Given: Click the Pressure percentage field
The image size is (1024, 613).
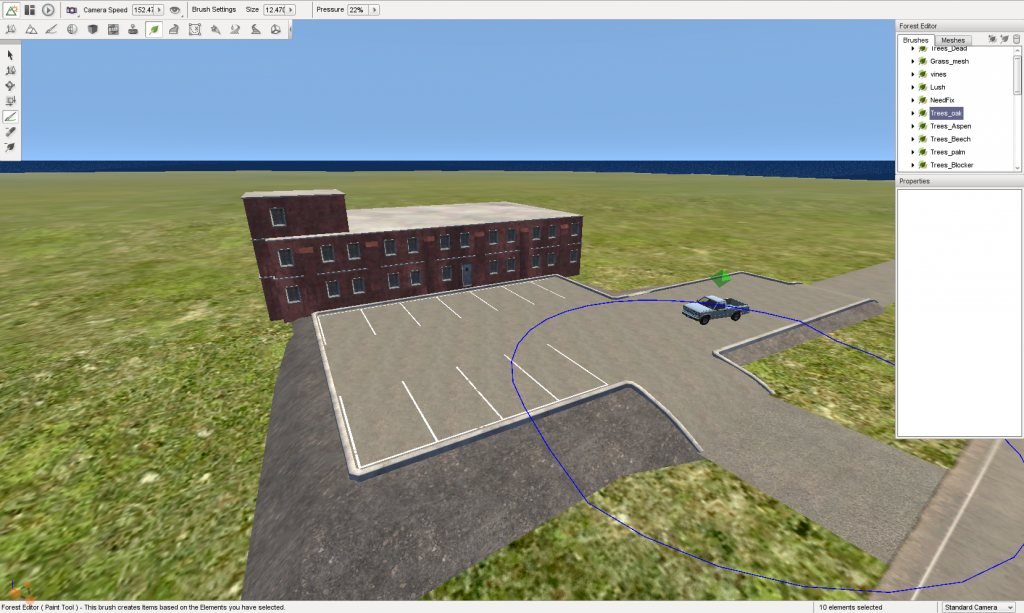Looking at the screenshot, I should click(357, 10).
